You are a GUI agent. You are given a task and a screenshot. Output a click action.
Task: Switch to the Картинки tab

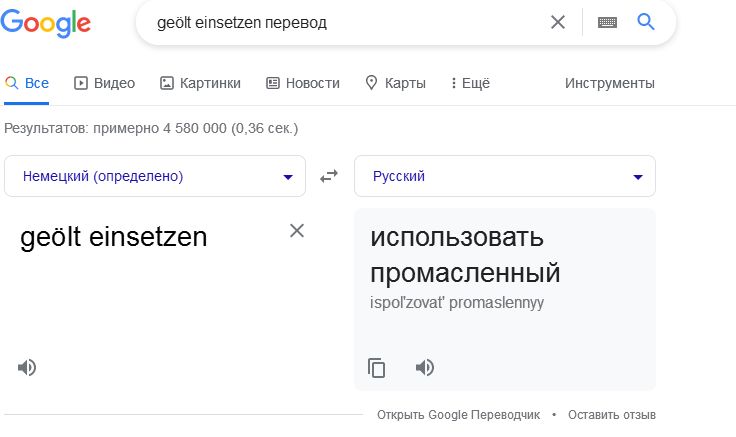(200, 83)
